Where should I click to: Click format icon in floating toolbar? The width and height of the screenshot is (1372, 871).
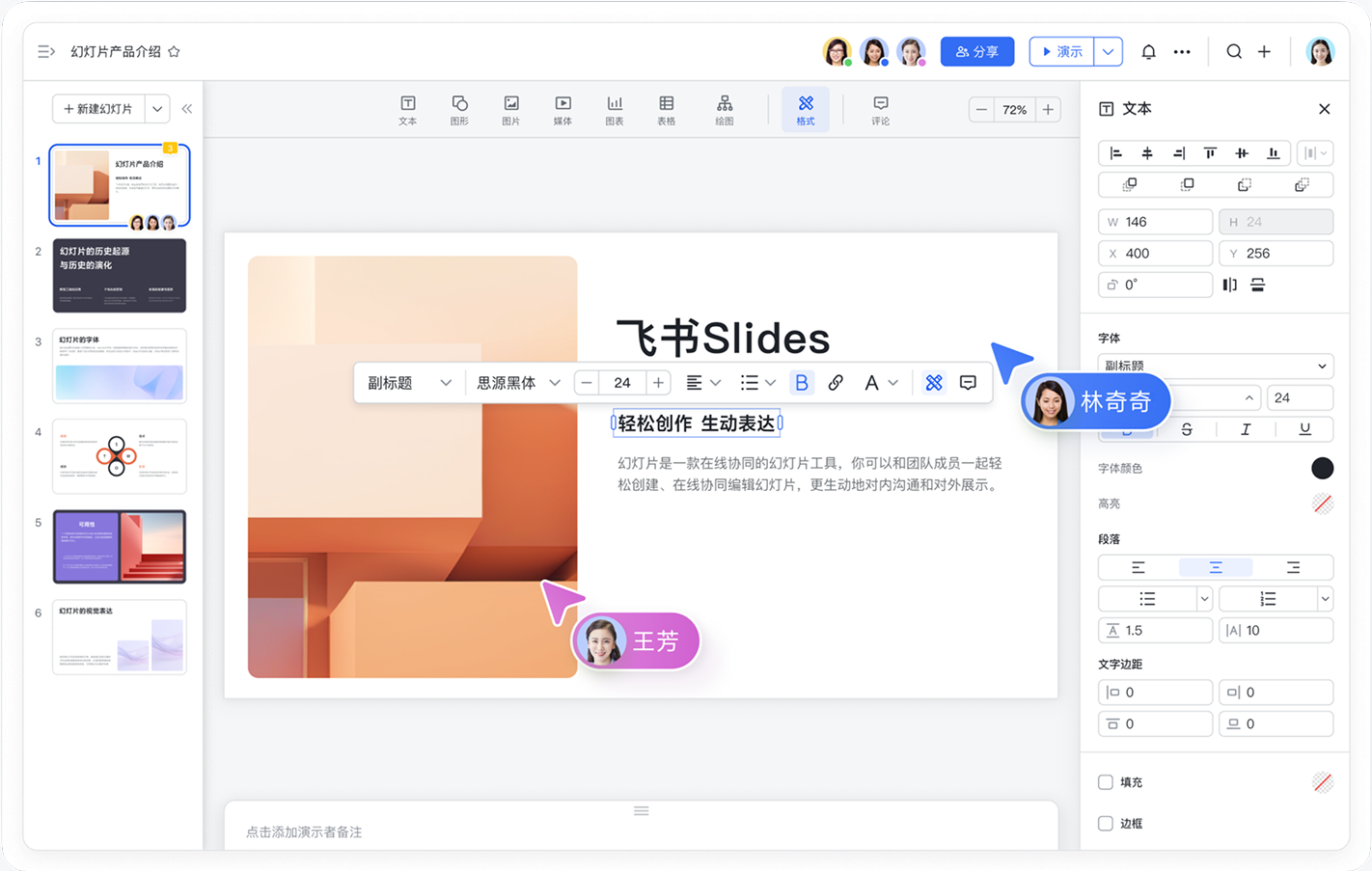934,383
